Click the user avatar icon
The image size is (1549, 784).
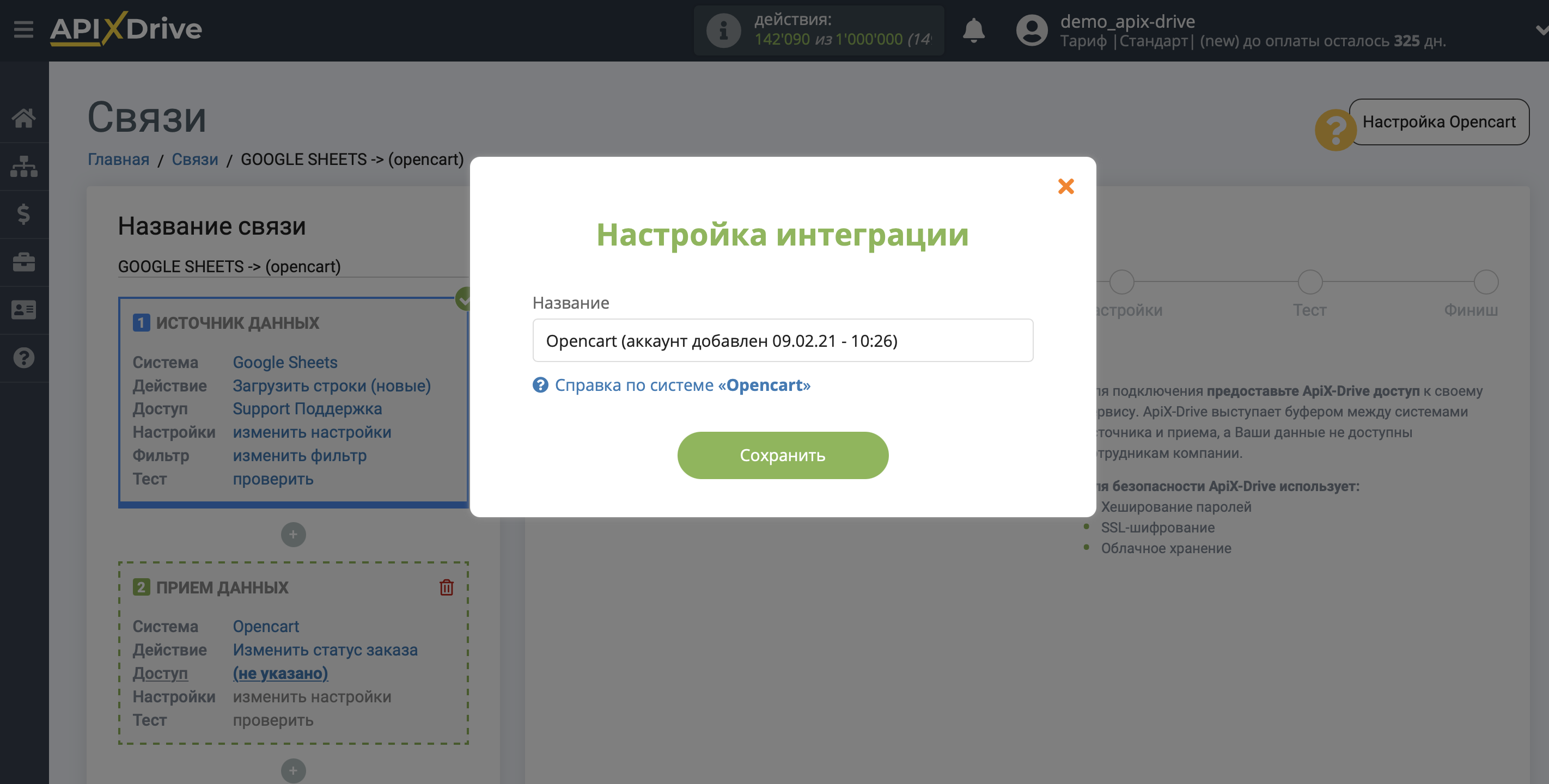point(1032,30)
